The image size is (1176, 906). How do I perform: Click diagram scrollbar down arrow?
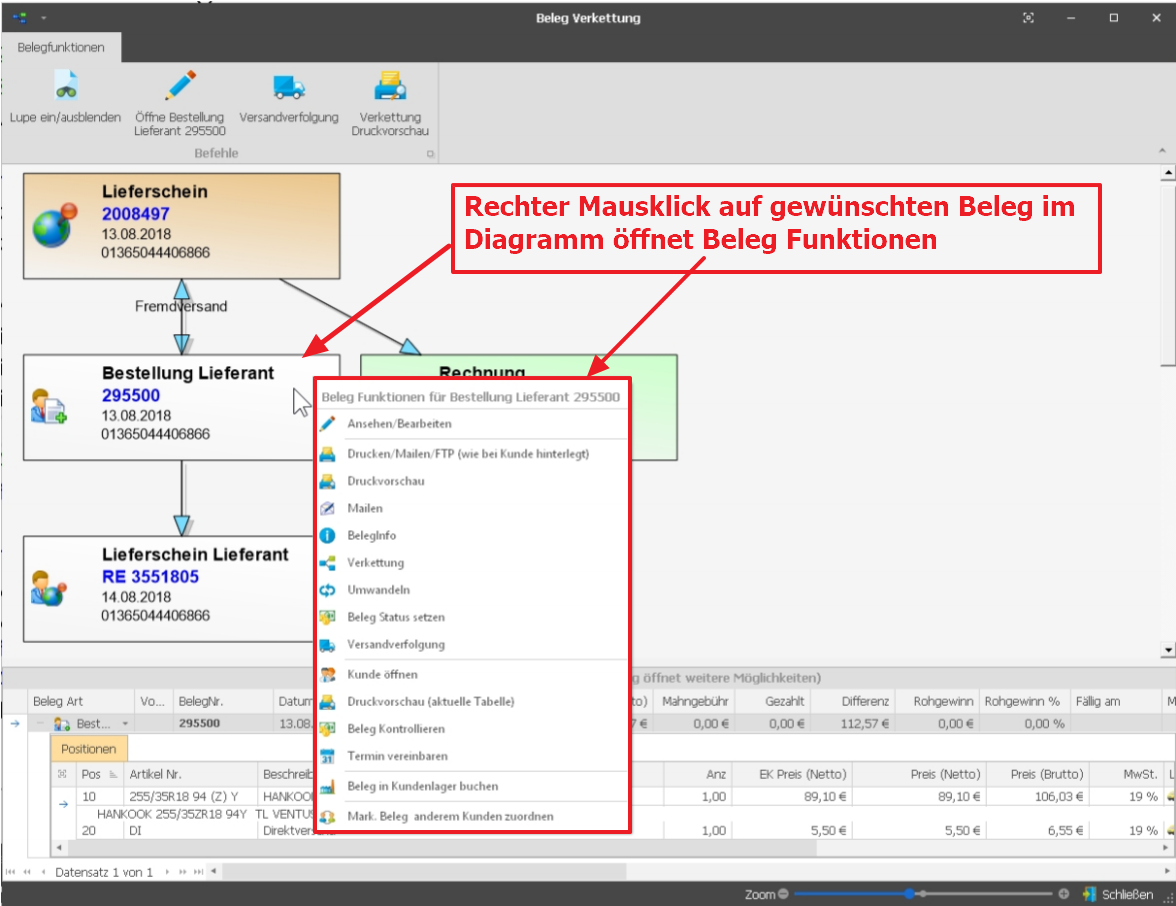click(1168, 650)
